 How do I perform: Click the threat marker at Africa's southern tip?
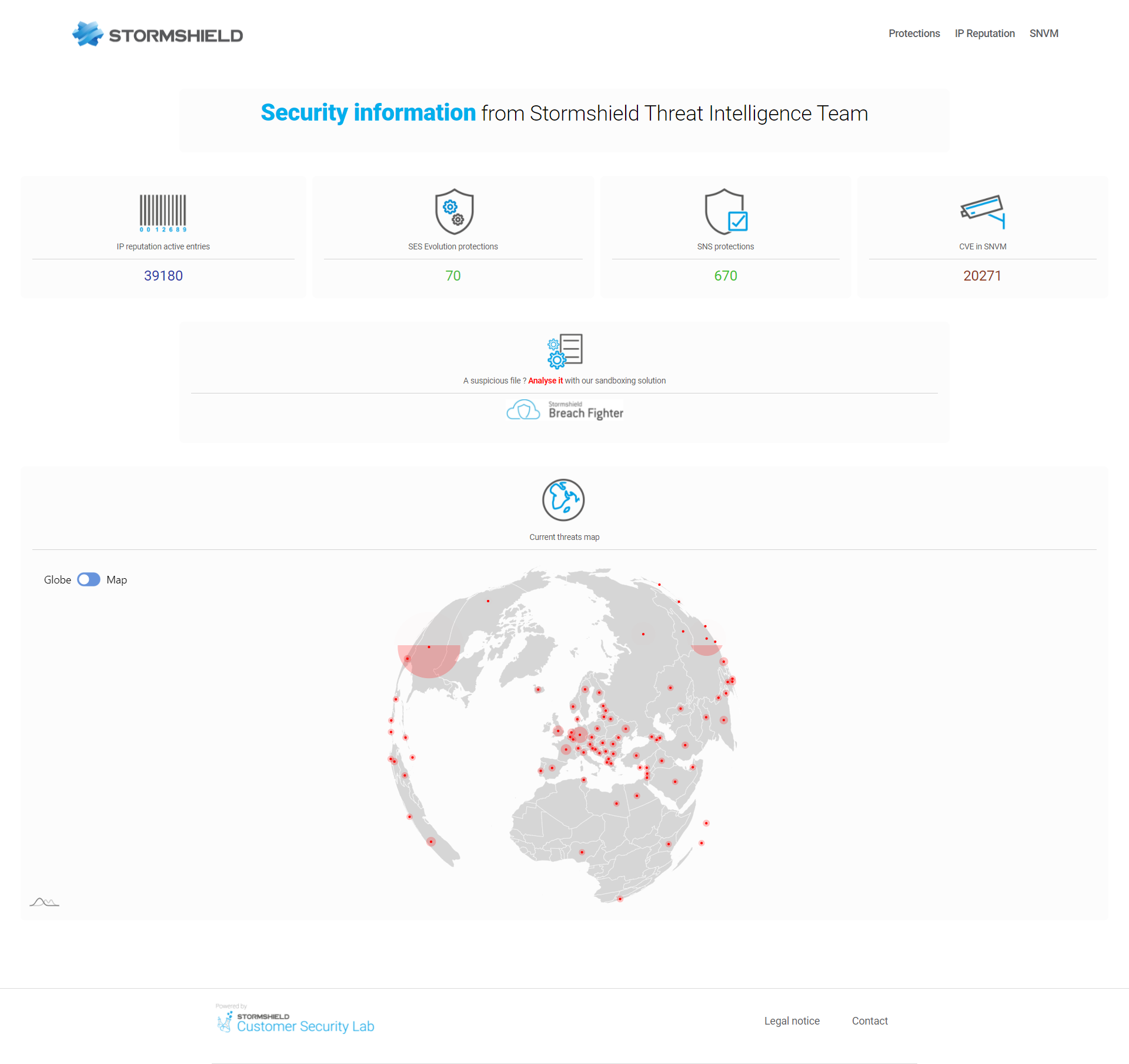[x=620, y=899]
